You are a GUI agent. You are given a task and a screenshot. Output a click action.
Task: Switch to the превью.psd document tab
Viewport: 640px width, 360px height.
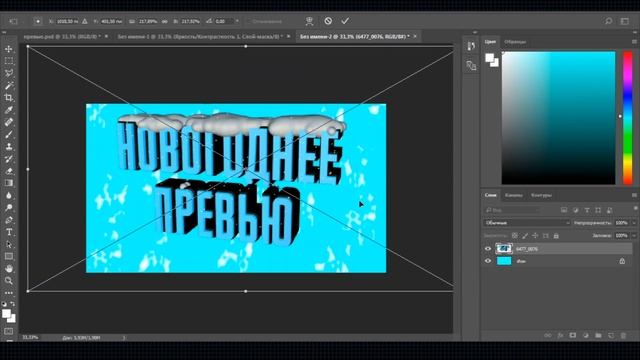[x=62, y=36]
